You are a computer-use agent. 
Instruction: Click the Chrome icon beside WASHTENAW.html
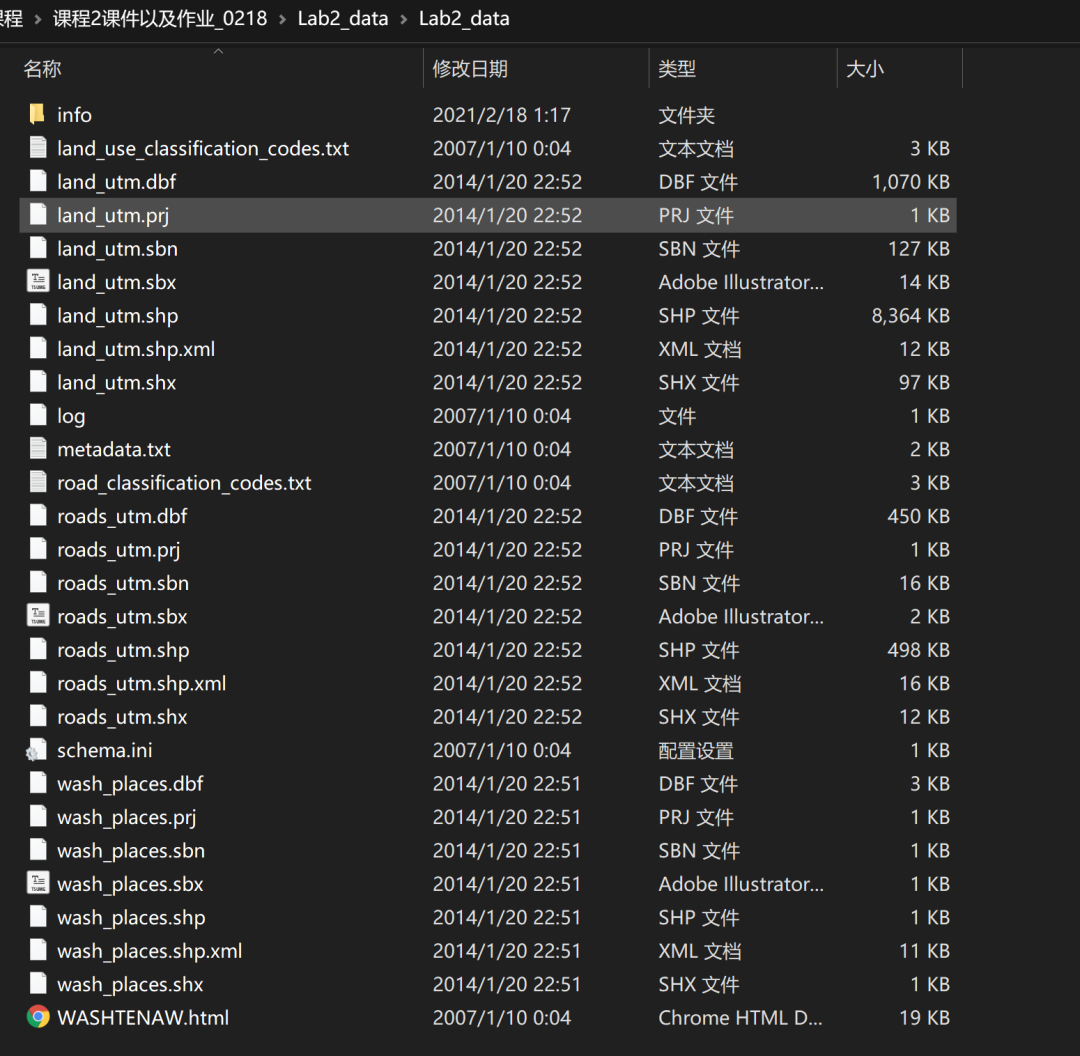click(38, 1018)
